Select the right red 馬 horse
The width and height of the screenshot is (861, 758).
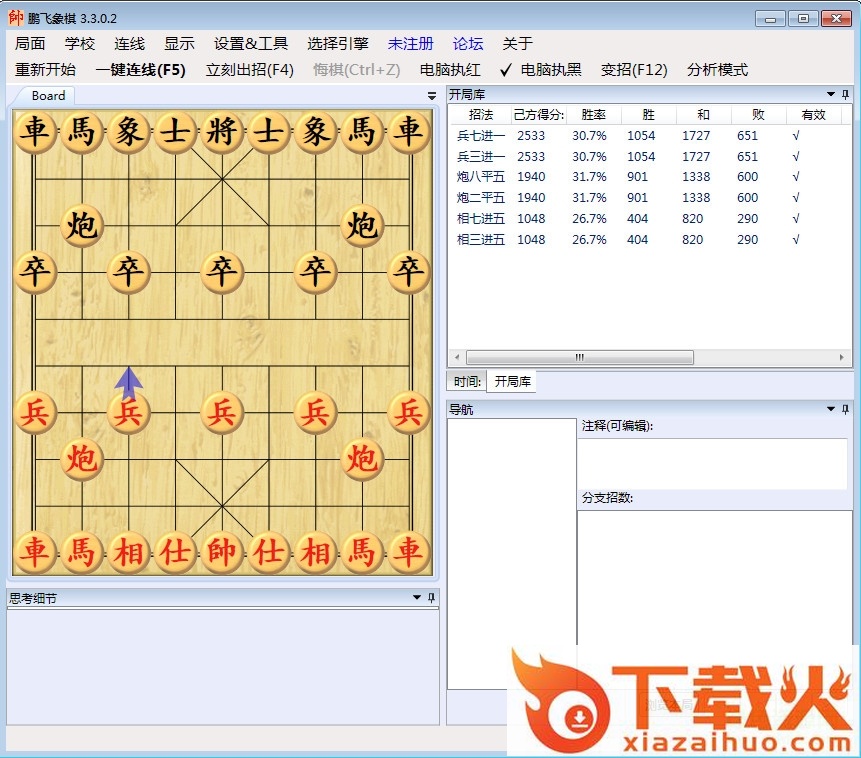click(x=362, y=552)
